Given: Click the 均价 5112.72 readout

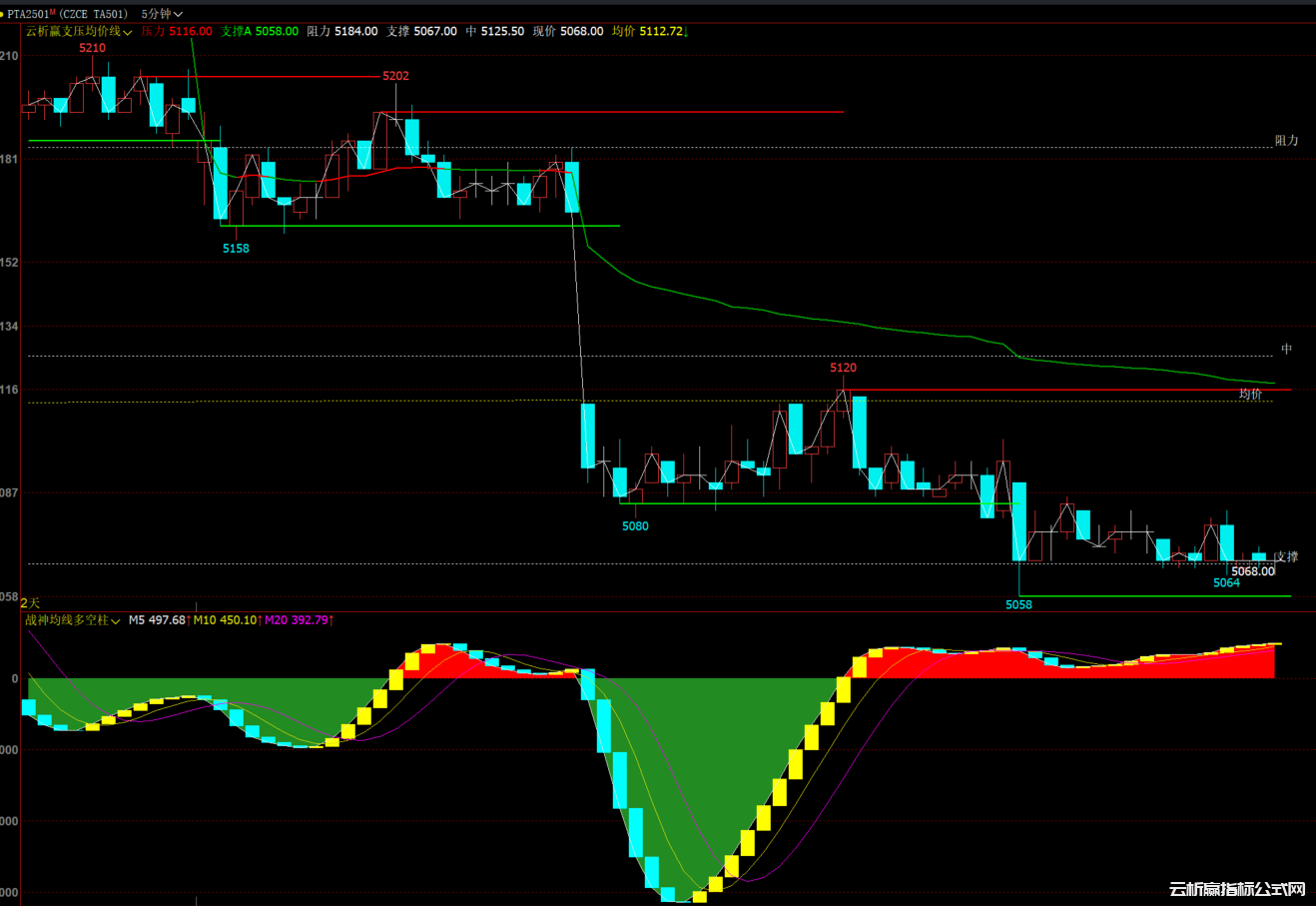Looking at the screenshot, I should click(x=649, y=31).
